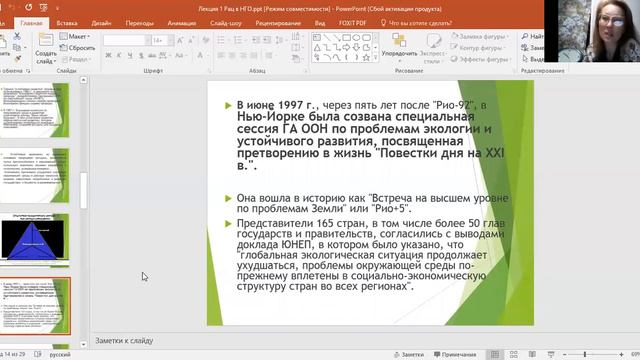Select the right arrow shape in gallery
The height and width of the screenshot is (360, 640).
pyautogui.click(x=347, y=48)
